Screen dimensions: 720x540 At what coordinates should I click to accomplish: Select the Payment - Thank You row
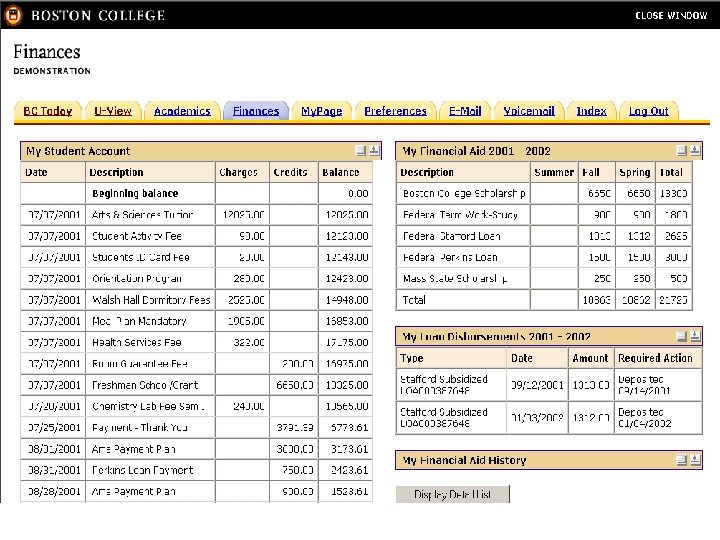[x=196, y=428]
